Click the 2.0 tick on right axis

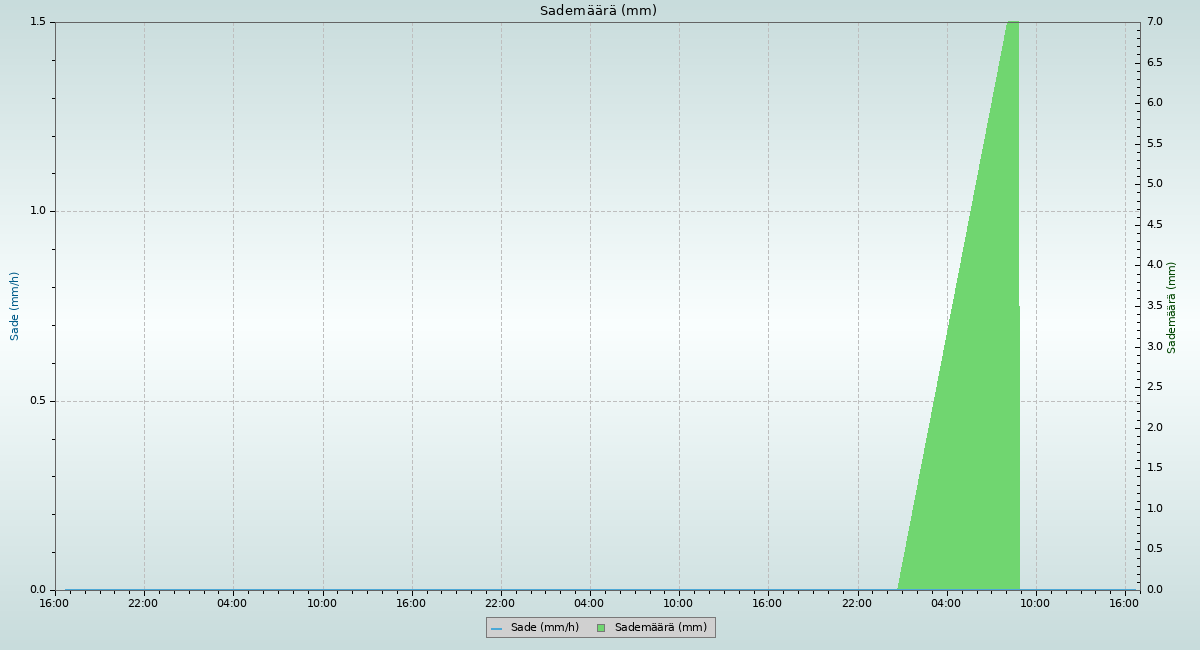click(1153, 428)
